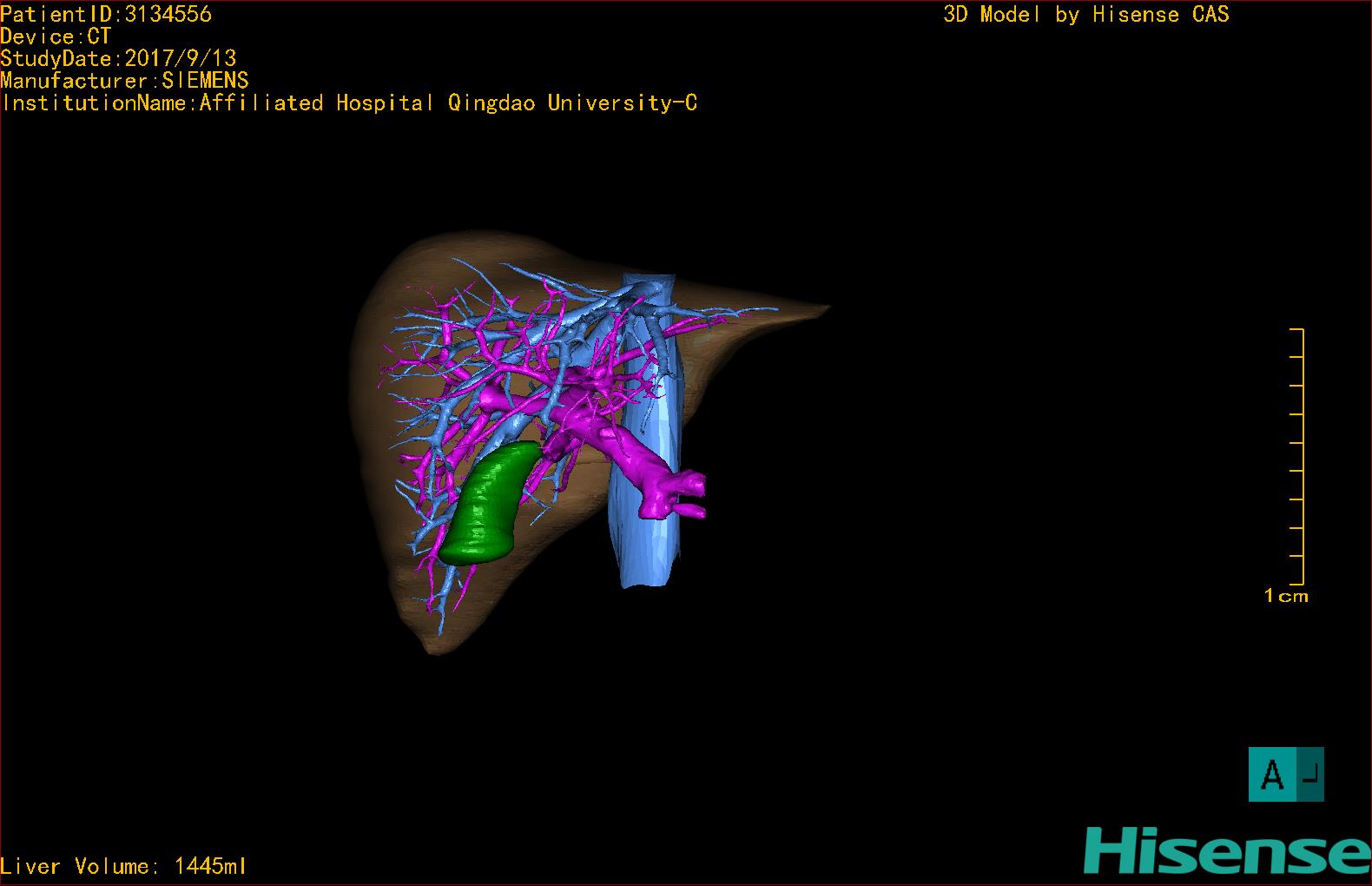
Task: Click the orientation cube showing A
Action: (1286, 774)
